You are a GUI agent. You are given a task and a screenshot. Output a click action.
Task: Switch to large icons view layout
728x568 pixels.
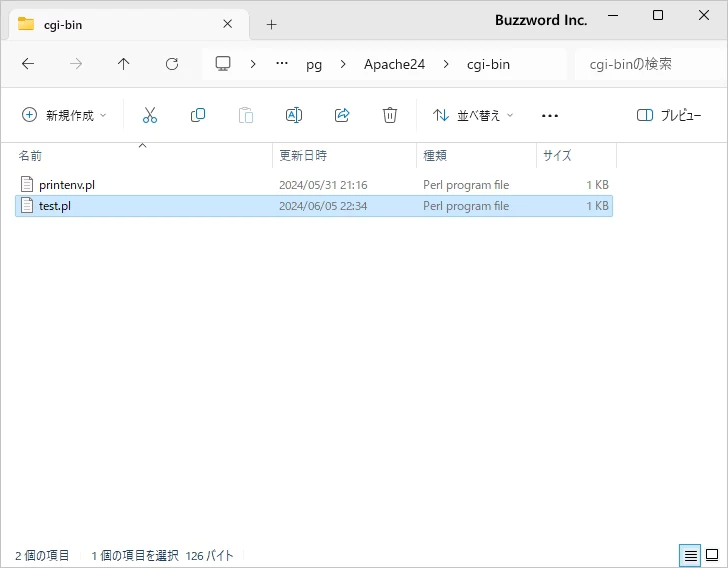(712, 555)
